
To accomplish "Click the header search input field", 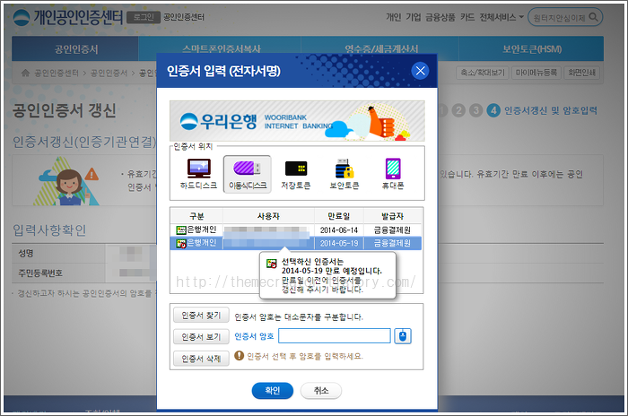I will tap(559, 17).
